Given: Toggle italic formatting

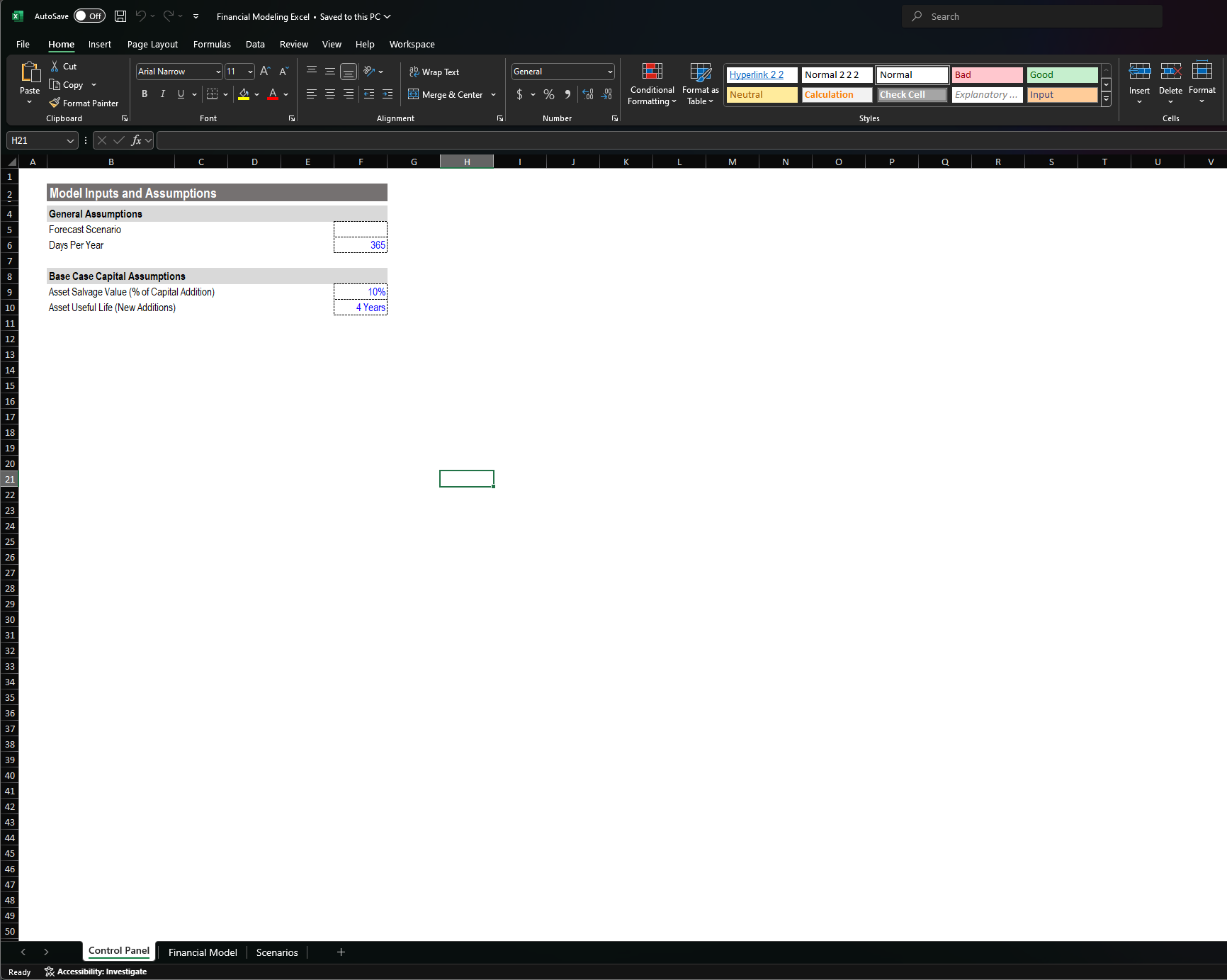Looking at the screenshot, I should click(162, 94).
